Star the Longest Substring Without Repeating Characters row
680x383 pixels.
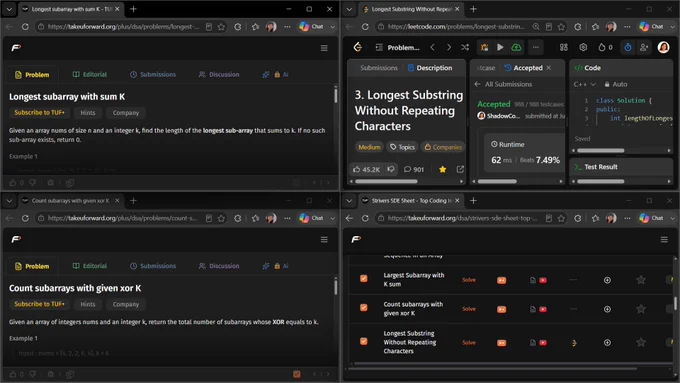point(641,343)
